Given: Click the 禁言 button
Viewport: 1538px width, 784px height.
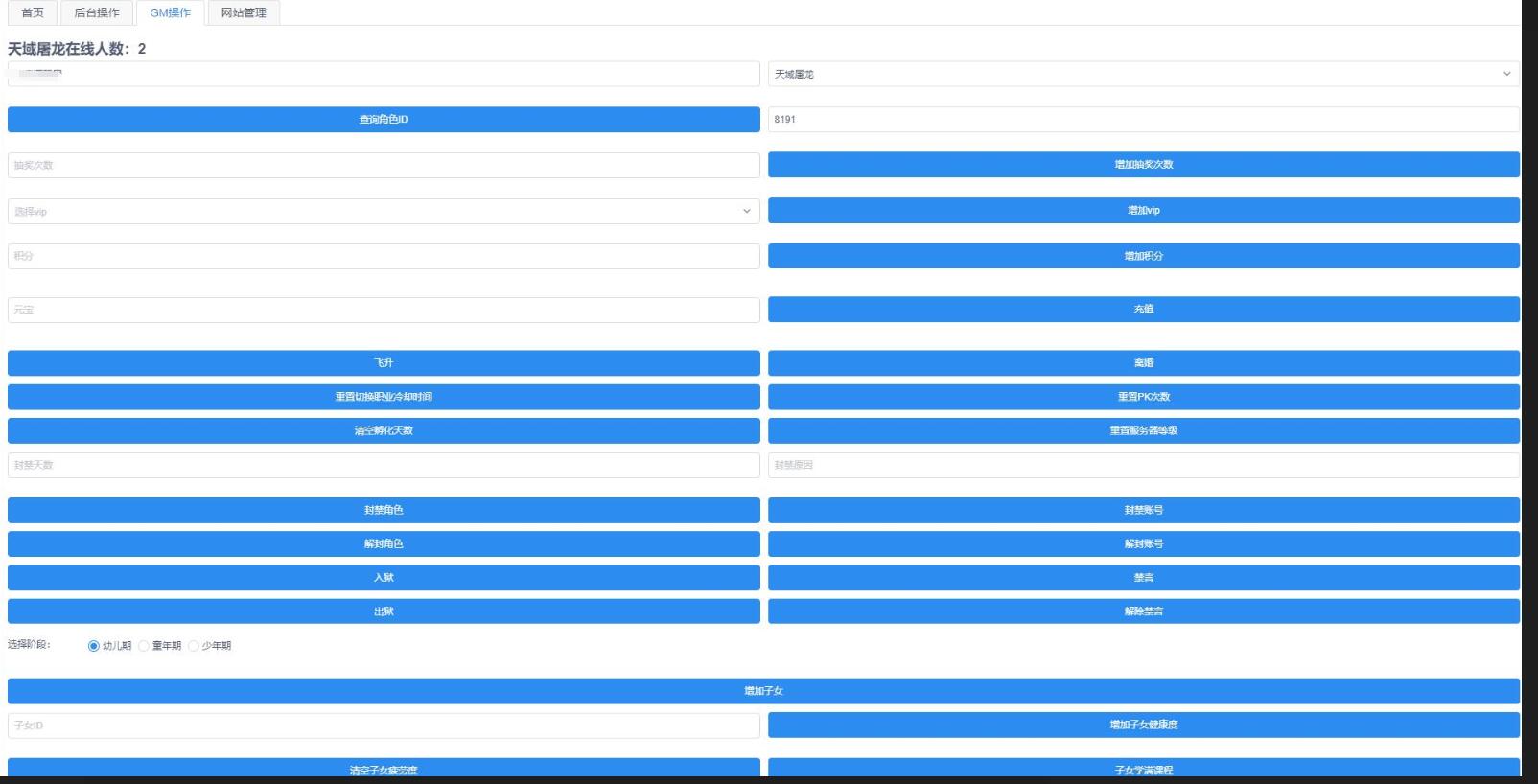Looking at the screenshot, I should click(x=1143, y=577).
